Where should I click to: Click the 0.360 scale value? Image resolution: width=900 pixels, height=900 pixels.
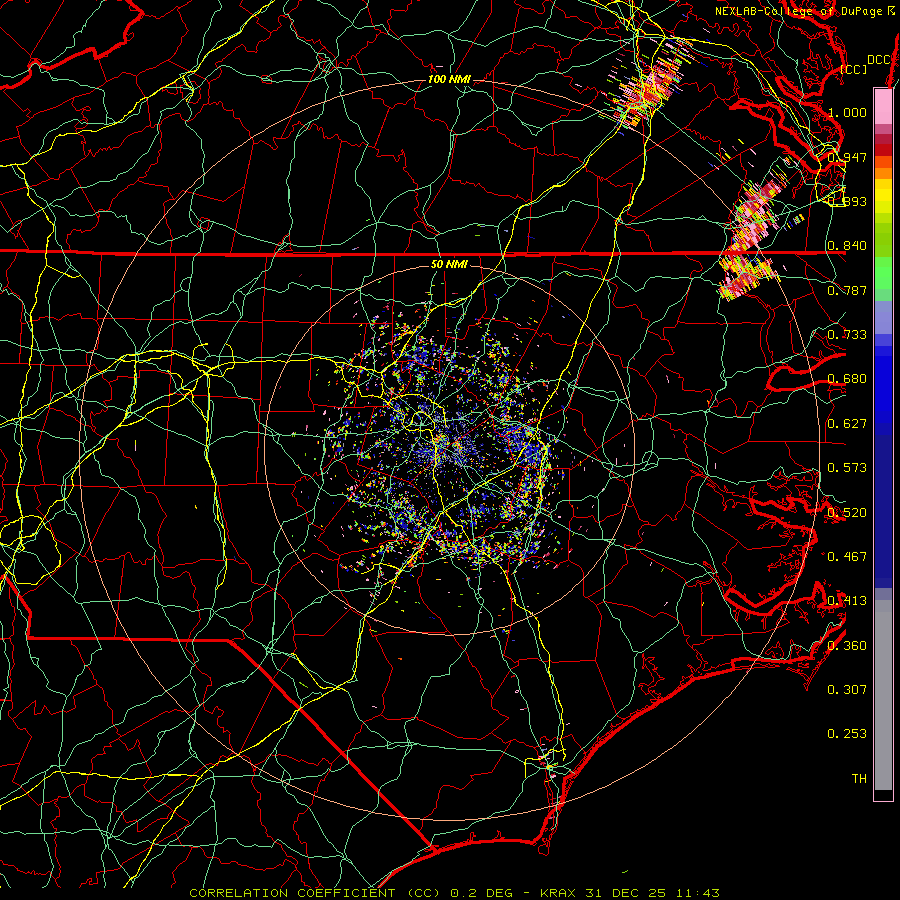847,646
